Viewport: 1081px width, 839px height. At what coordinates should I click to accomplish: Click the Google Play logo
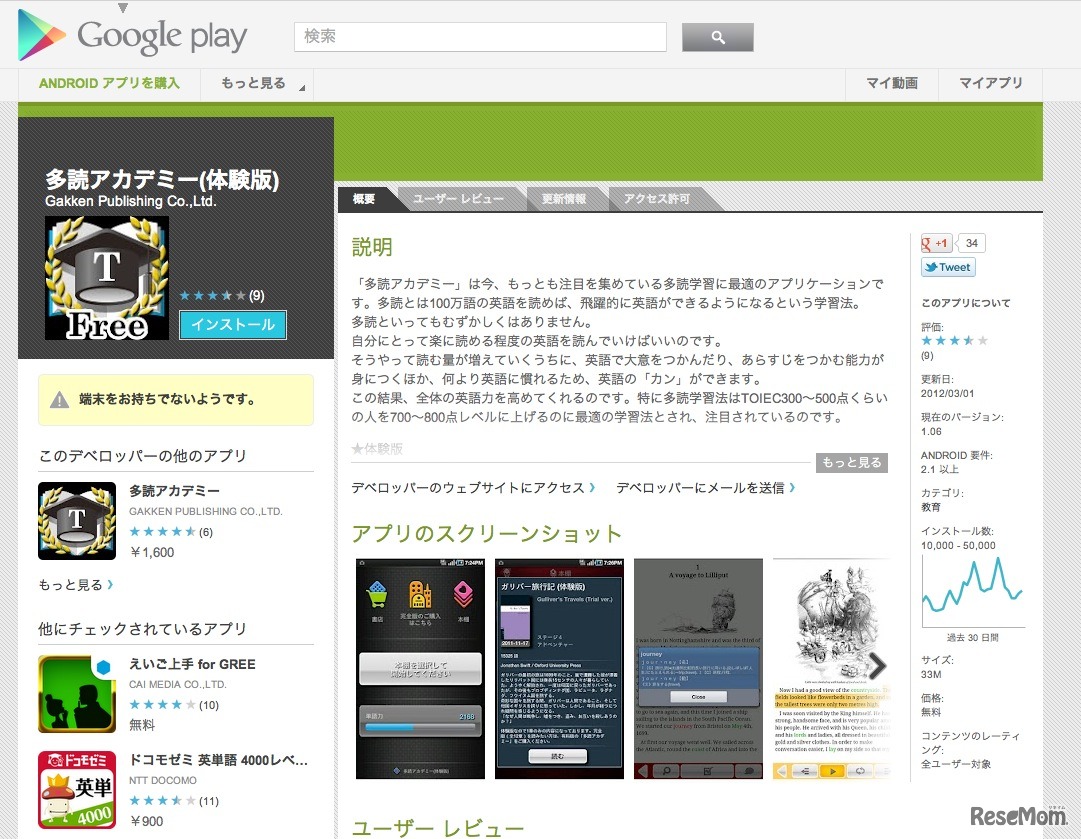[x=133, y=38]
